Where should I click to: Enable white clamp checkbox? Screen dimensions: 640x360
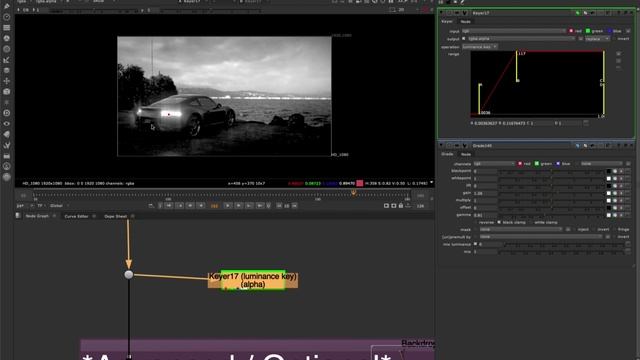[531, 222]
